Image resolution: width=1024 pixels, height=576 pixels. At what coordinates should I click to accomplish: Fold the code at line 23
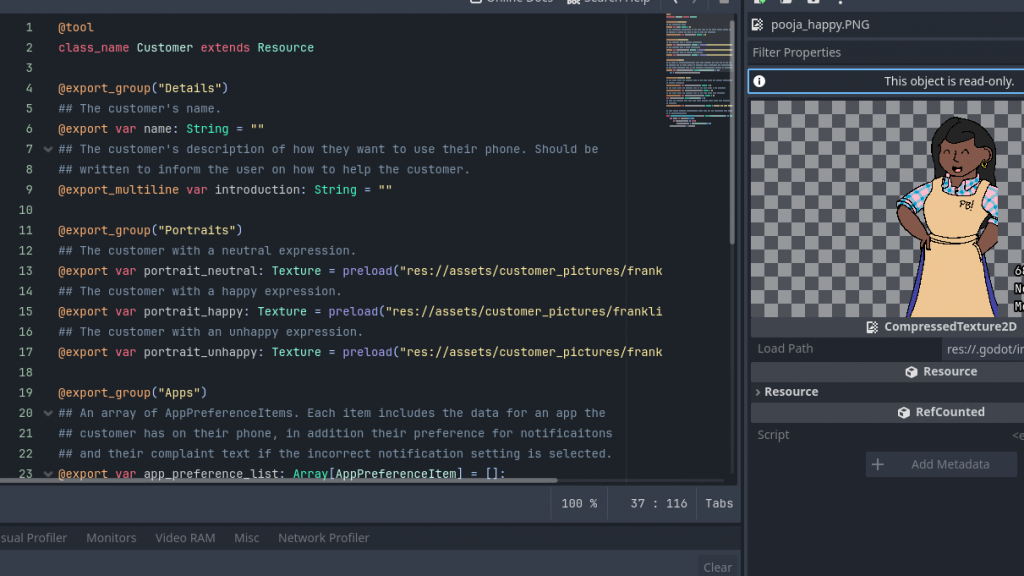coord(47,474)
